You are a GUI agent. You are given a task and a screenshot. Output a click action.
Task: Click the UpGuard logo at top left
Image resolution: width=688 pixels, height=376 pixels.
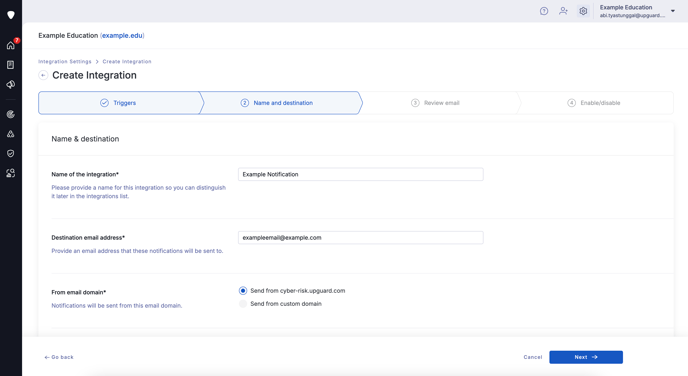pos(11,15)
